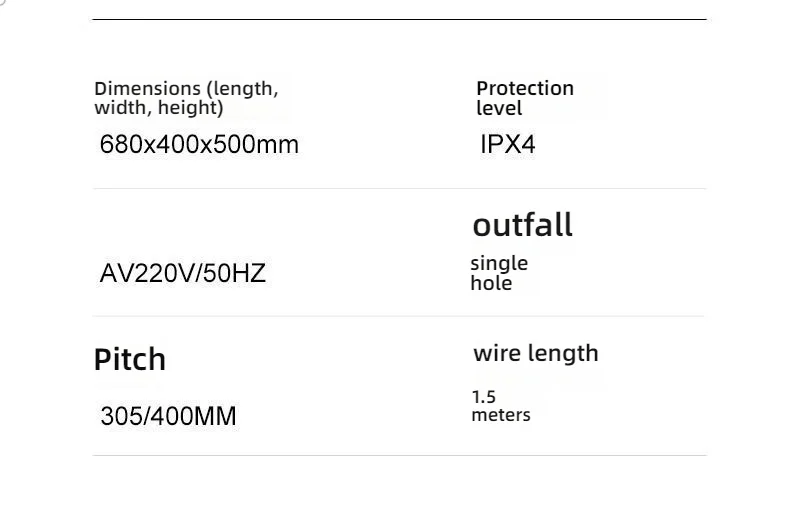The width and height of the screenshot is (790, 513).
Task: Click the word 'level' under Protection
Action: (499, 108)
